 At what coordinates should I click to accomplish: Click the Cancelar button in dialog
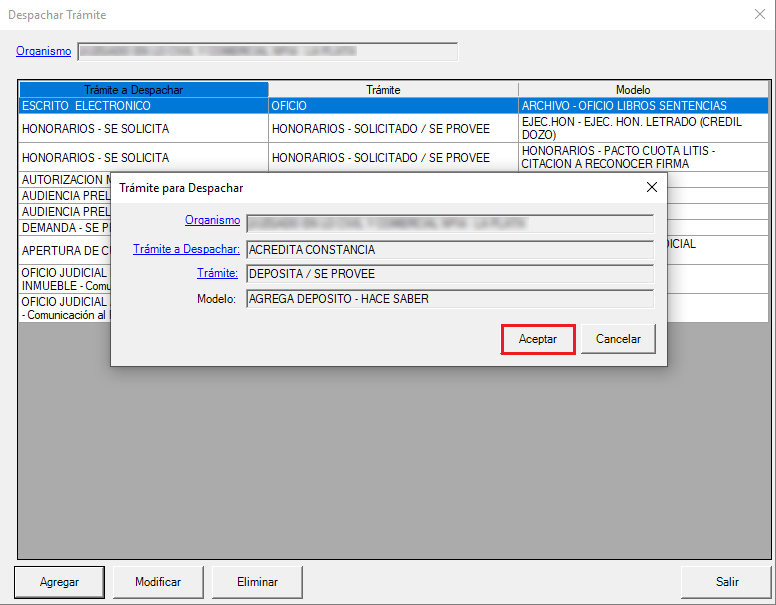click(618, 339)
